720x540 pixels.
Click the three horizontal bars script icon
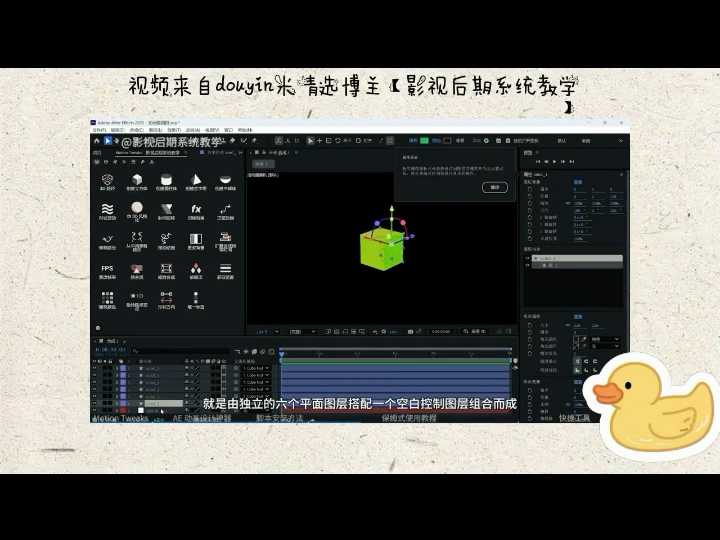click(225, 268)
